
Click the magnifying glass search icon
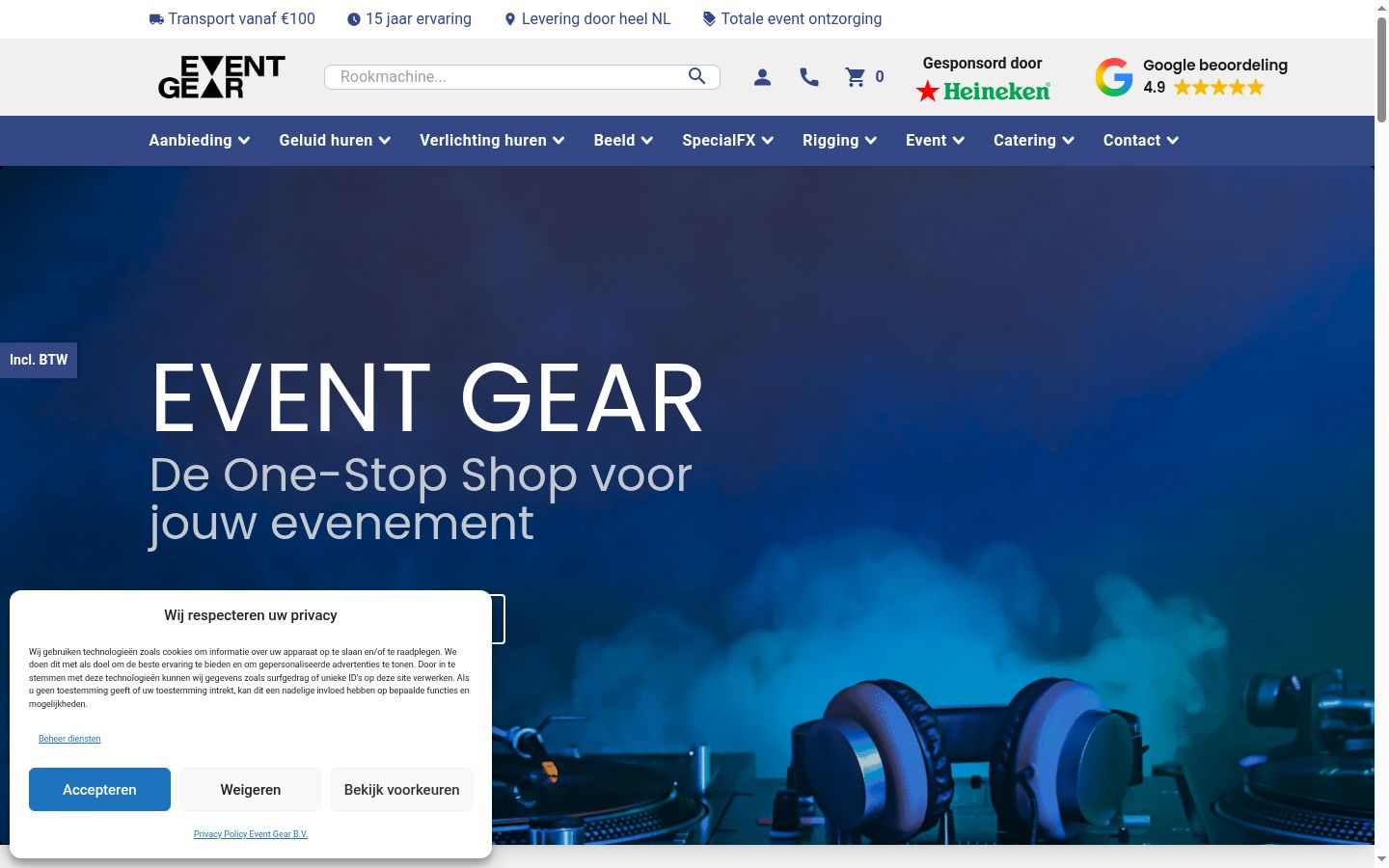click(x=696, y=76)
